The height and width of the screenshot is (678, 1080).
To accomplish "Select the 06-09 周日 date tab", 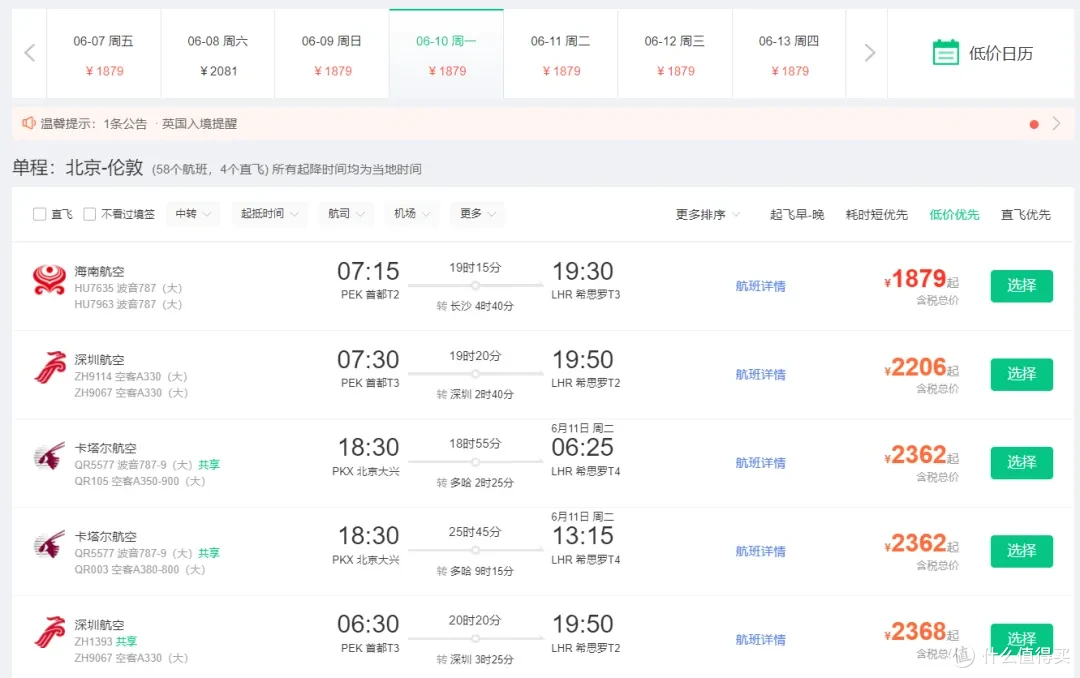I will 332,54.
